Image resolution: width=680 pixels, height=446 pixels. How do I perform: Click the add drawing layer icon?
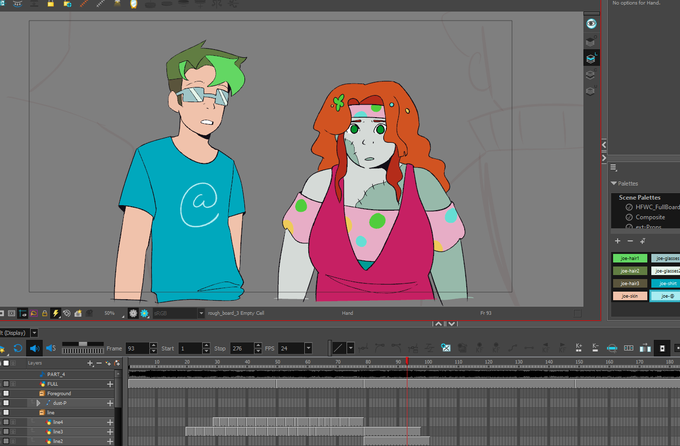(108, 363)
